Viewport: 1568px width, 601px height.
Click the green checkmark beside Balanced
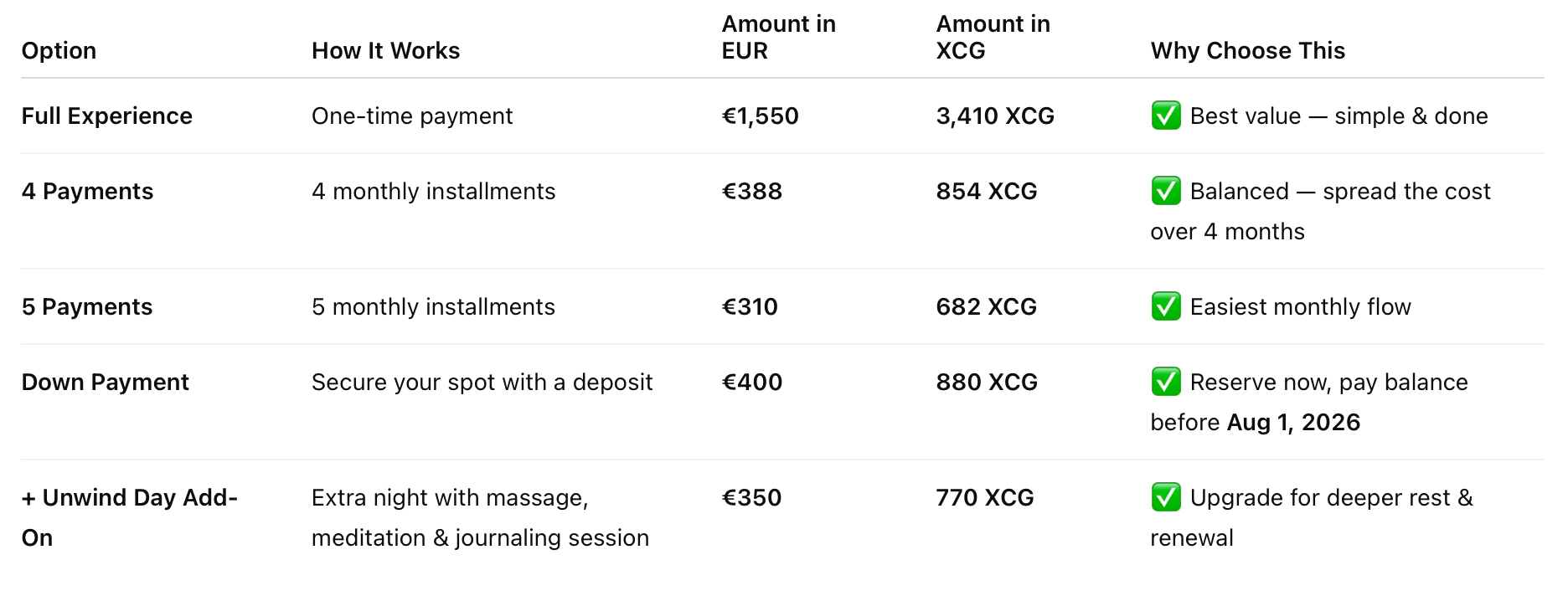(1166, 191)
